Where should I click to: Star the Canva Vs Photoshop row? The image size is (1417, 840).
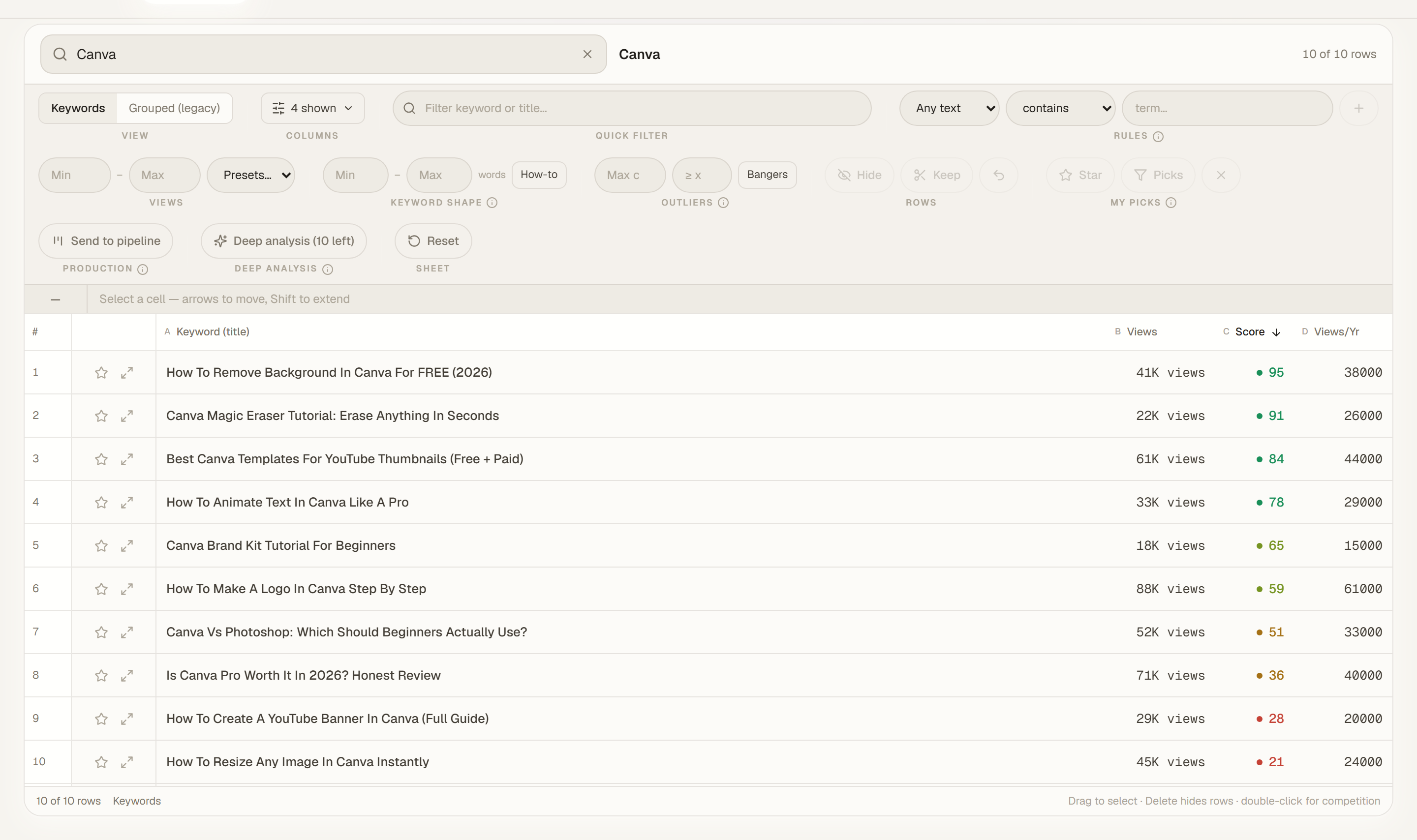pos(101,632)
